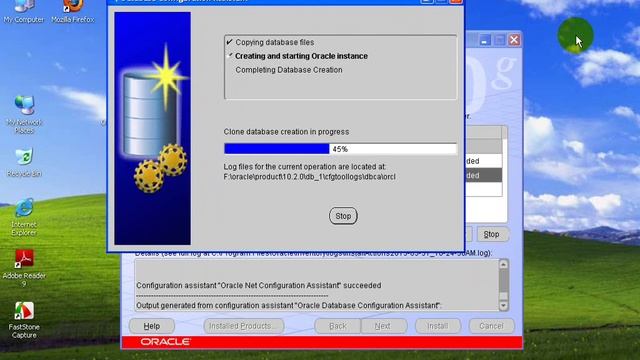Click the log files path text
Screen dimensions: 640x360
pos(309,177)
